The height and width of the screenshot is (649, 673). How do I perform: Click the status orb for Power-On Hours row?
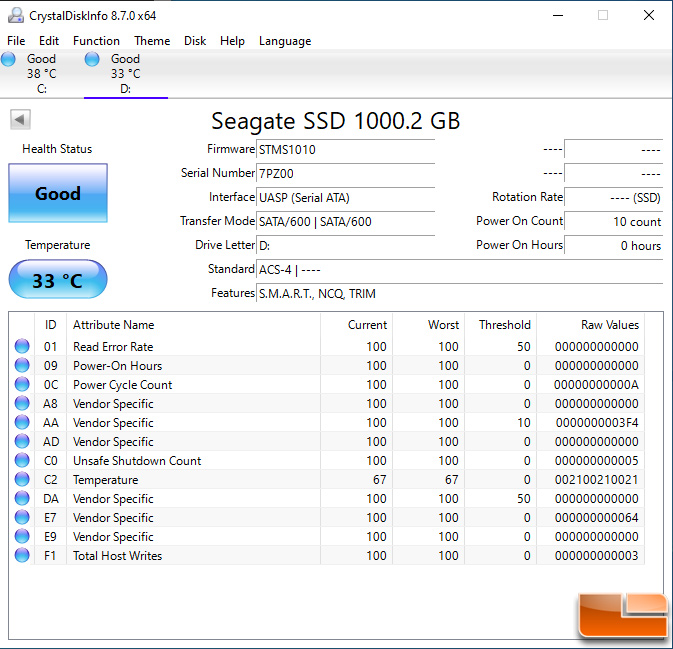pos(22,365)
